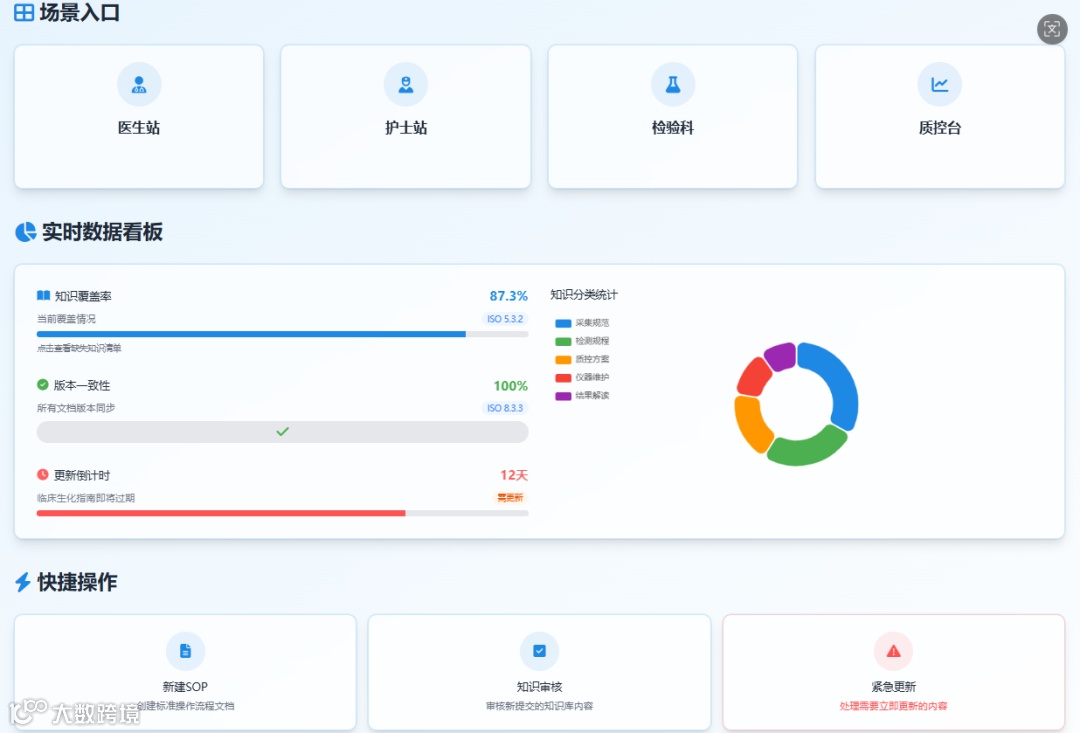
Task: Open the 质控台 chart icon
Action: pos(939,84)
